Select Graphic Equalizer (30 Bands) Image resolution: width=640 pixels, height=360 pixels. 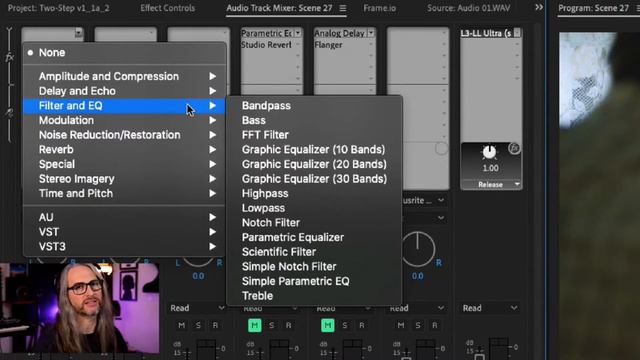click(x=314, y=179)
